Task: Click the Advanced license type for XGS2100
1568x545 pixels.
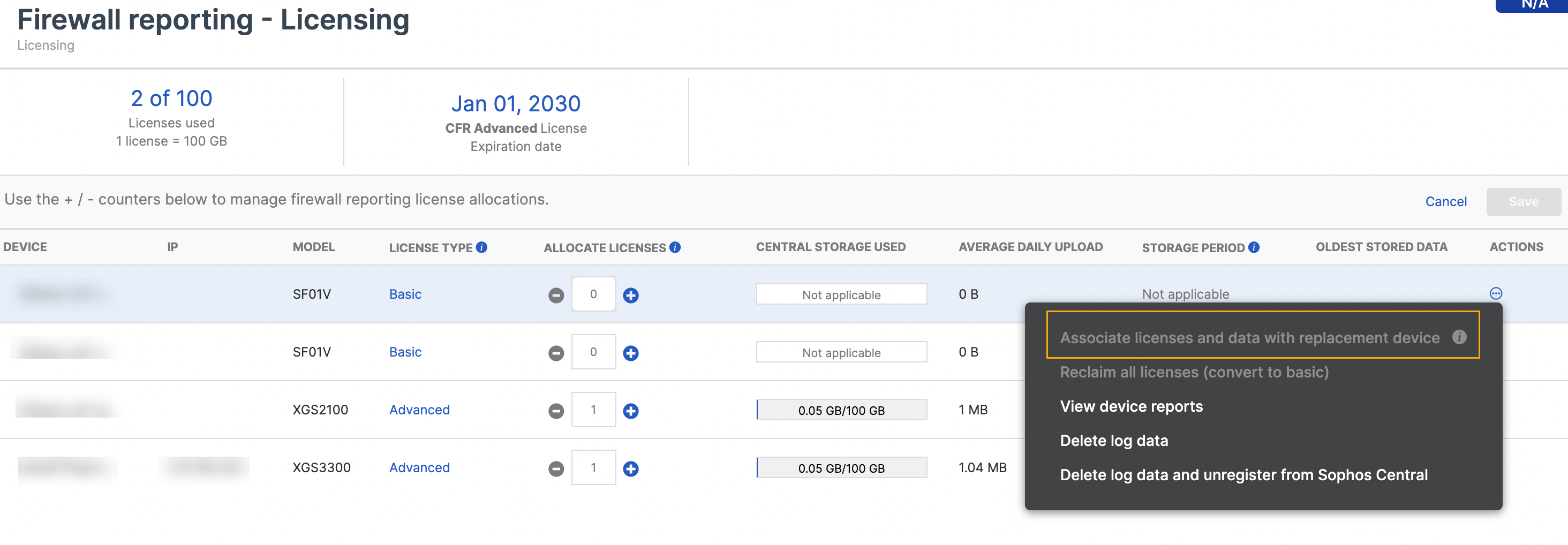Action: (x=419, y=410)
